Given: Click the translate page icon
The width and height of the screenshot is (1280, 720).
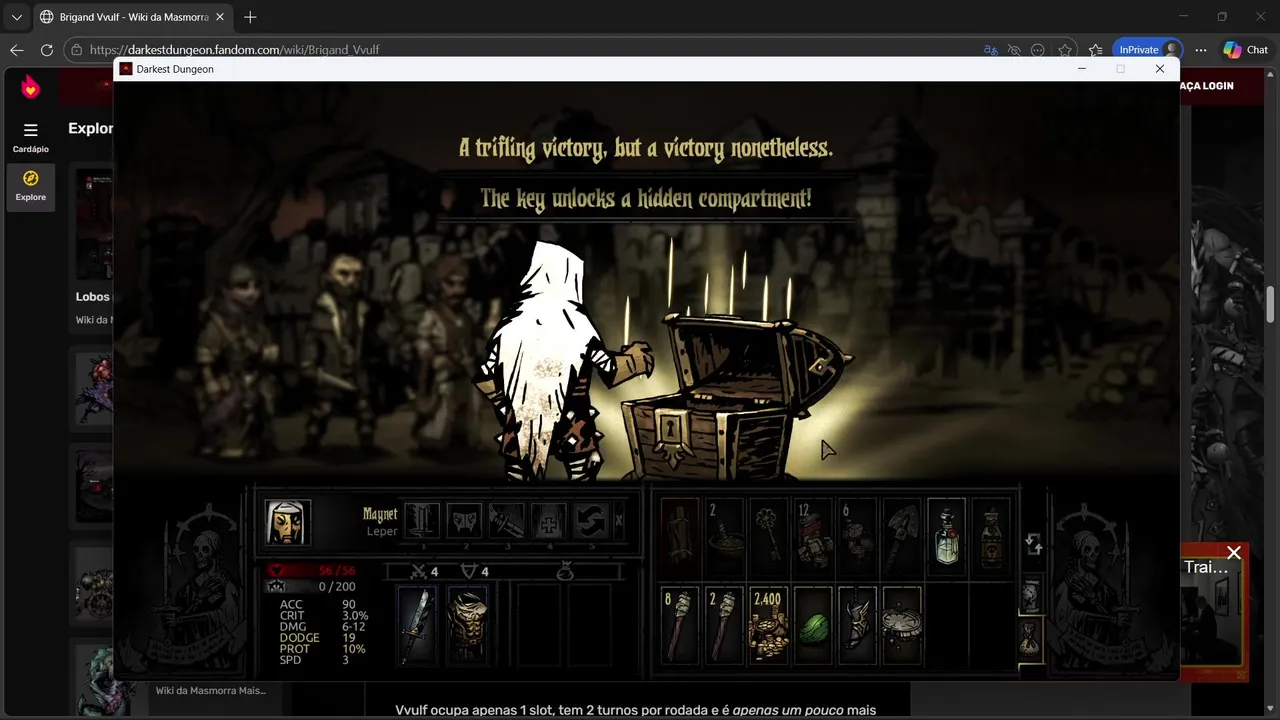Looking at the screenshot, I should (990, 50).
